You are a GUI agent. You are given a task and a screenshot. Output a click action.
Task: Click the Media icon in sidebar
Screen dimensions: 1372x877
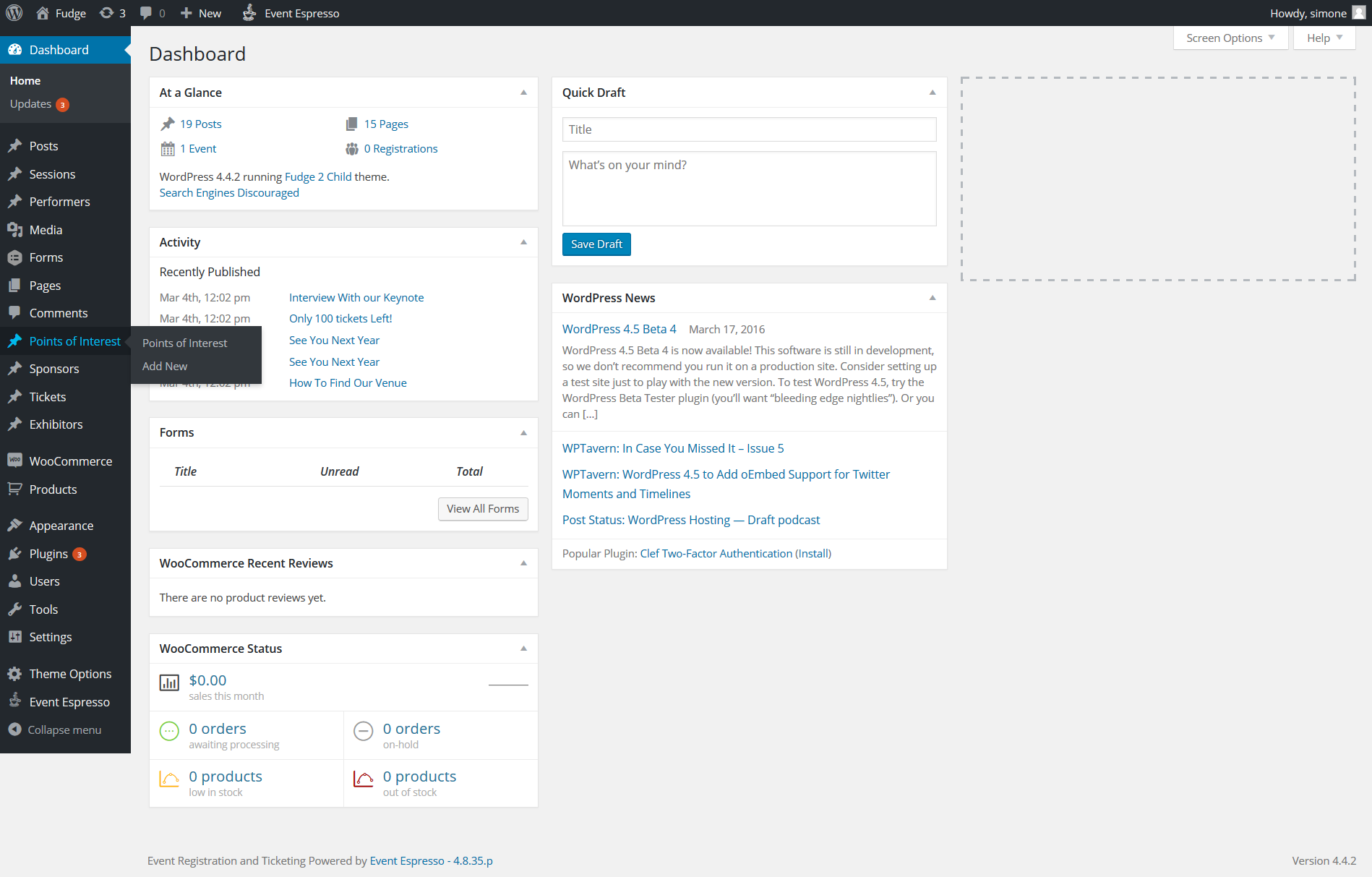click(14, 230)
